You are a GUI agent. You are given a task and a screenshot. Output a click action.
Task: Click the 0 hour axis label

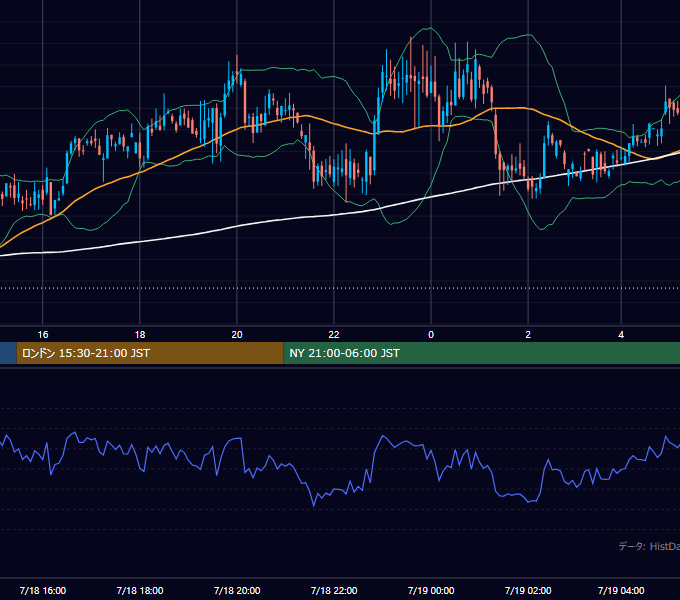pos(431,335)
